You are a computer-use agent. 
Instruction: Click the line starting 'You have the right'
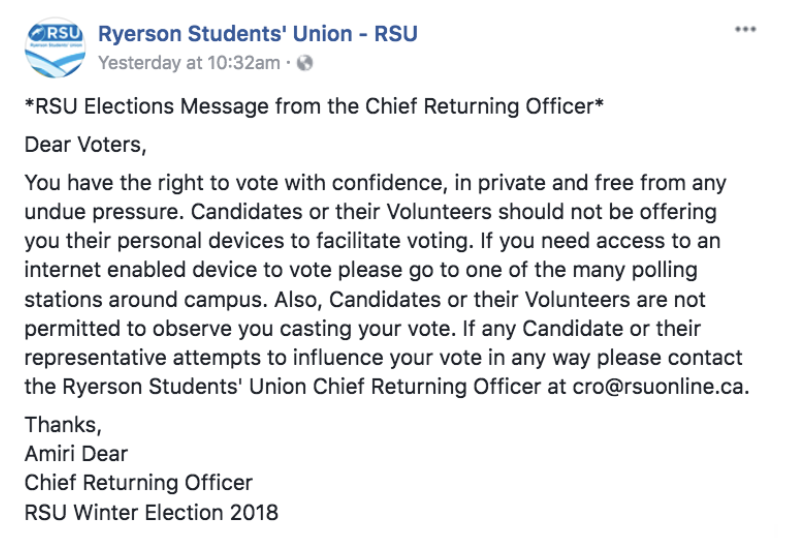point(375,183)
